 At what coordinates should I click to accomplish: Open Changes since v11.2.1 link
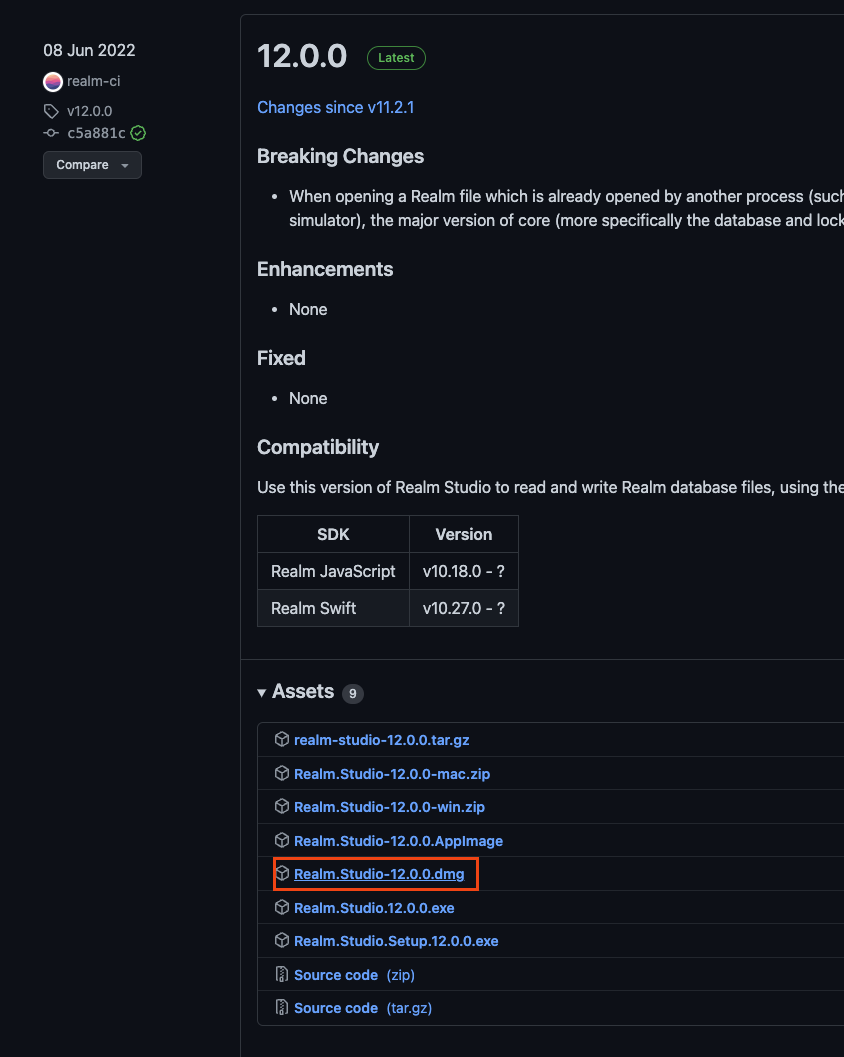tap(336, 108)
